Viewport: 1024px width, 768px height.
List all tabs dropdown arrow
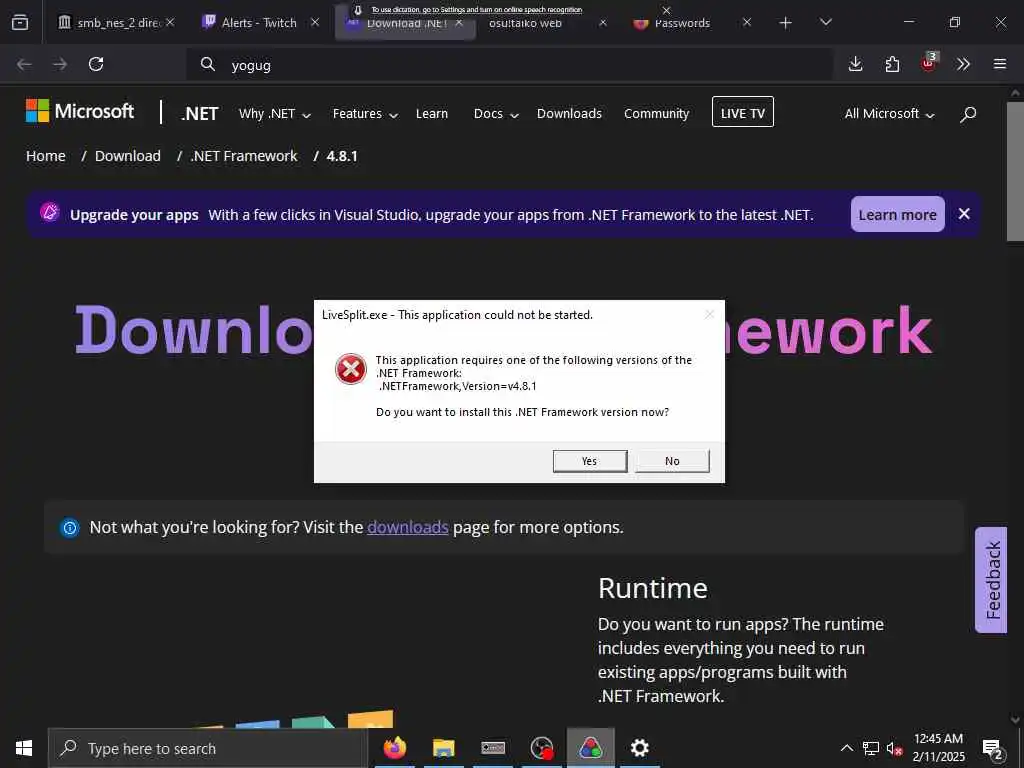click(x=825, y=23)
